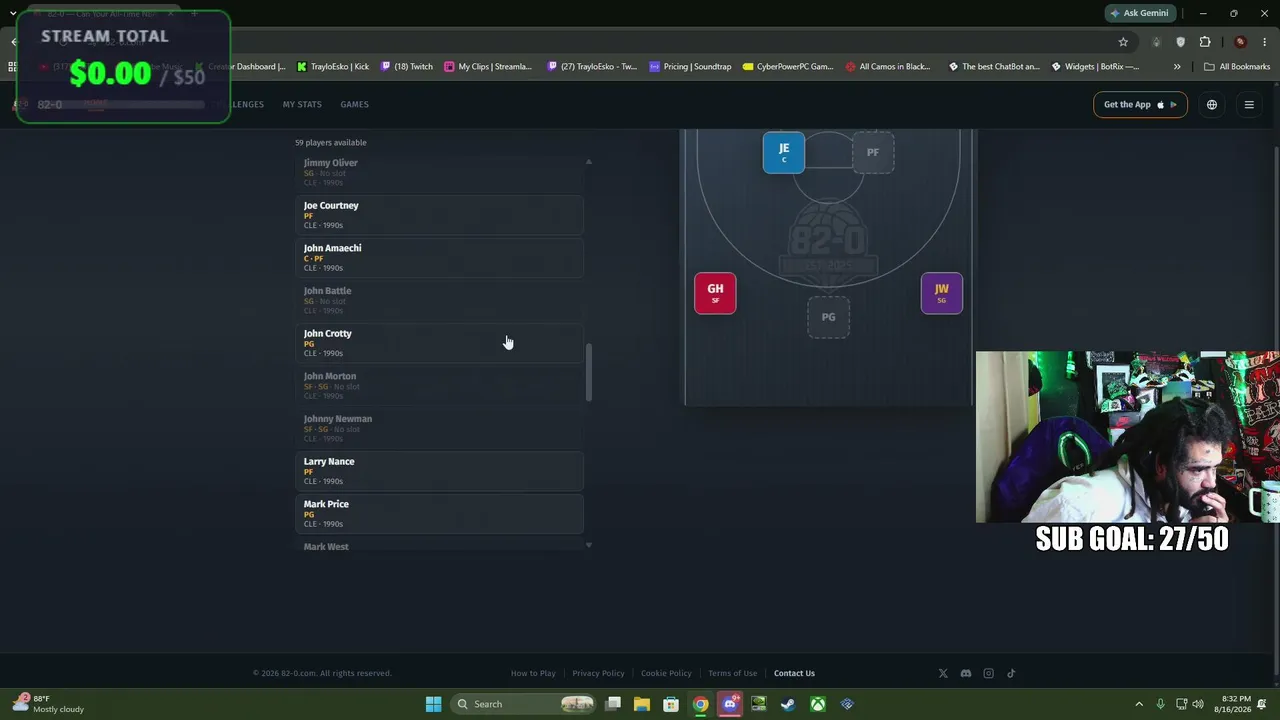1280x720 pixels.
Task: Launch File Explorer from the taskbar
Action: pyautogui.click(x=642, y=704)
